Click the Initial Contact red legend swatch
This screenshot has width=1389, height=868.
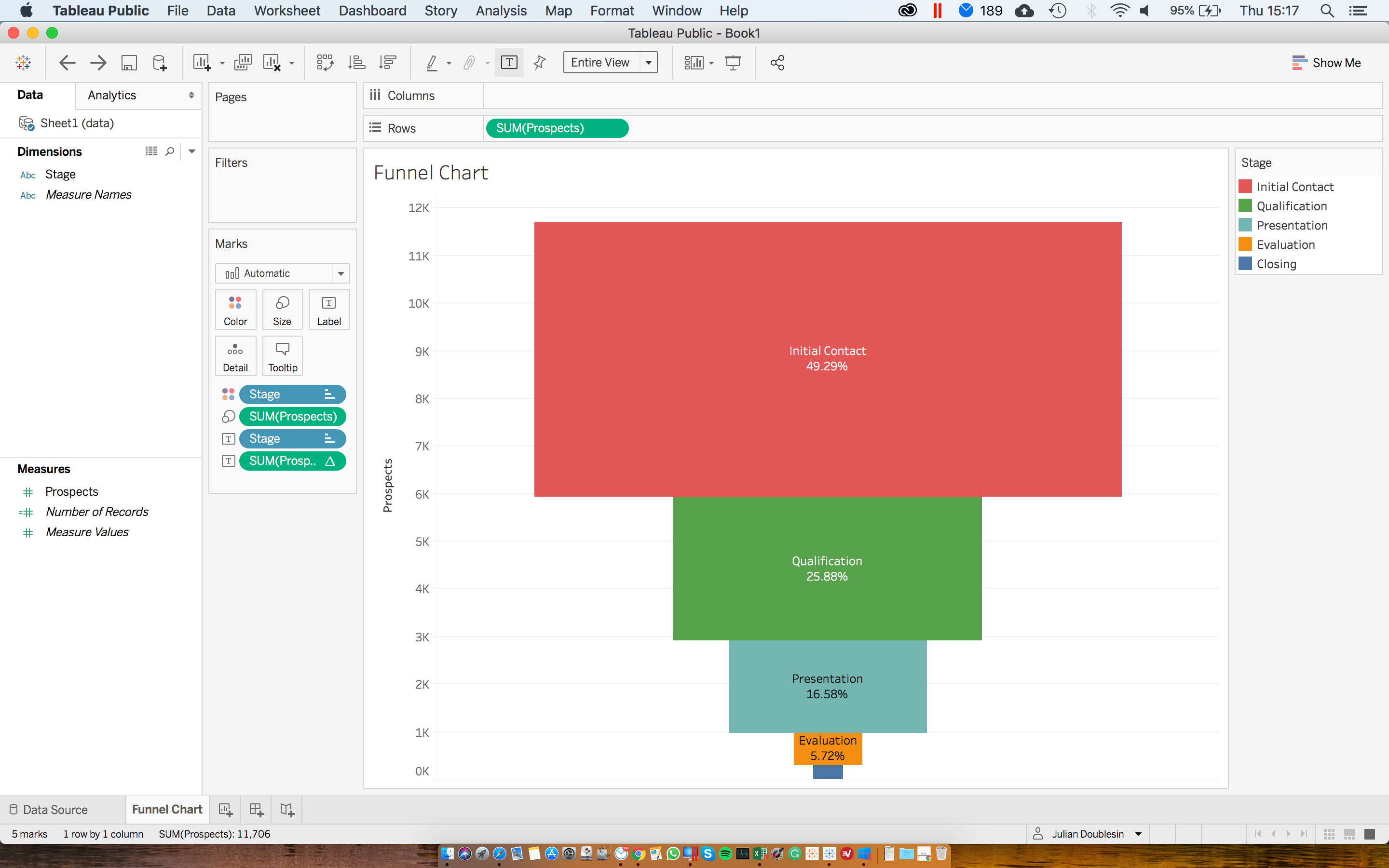[1245, 186]
